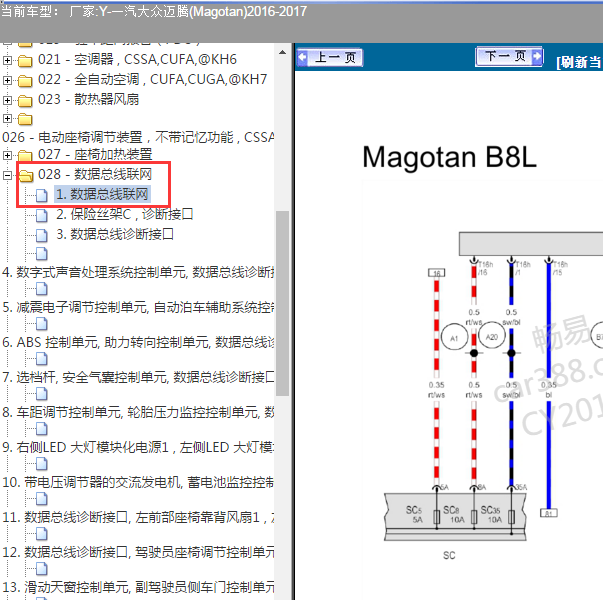The width and height of the screenshot is (603, 600).
Task: Click folder icon of 023 散热器风扇
Action: (x=25, y=101)
